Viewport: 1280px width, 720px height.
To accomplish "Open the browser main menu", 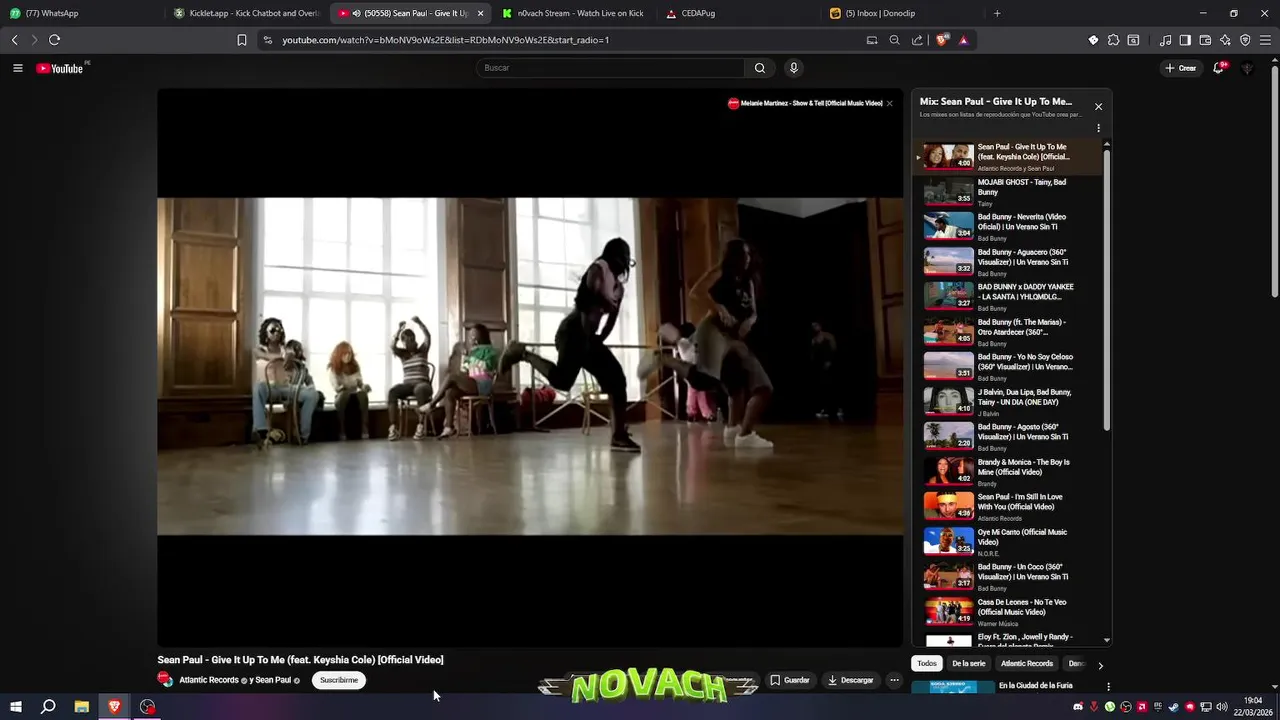I will [1265, 40].
